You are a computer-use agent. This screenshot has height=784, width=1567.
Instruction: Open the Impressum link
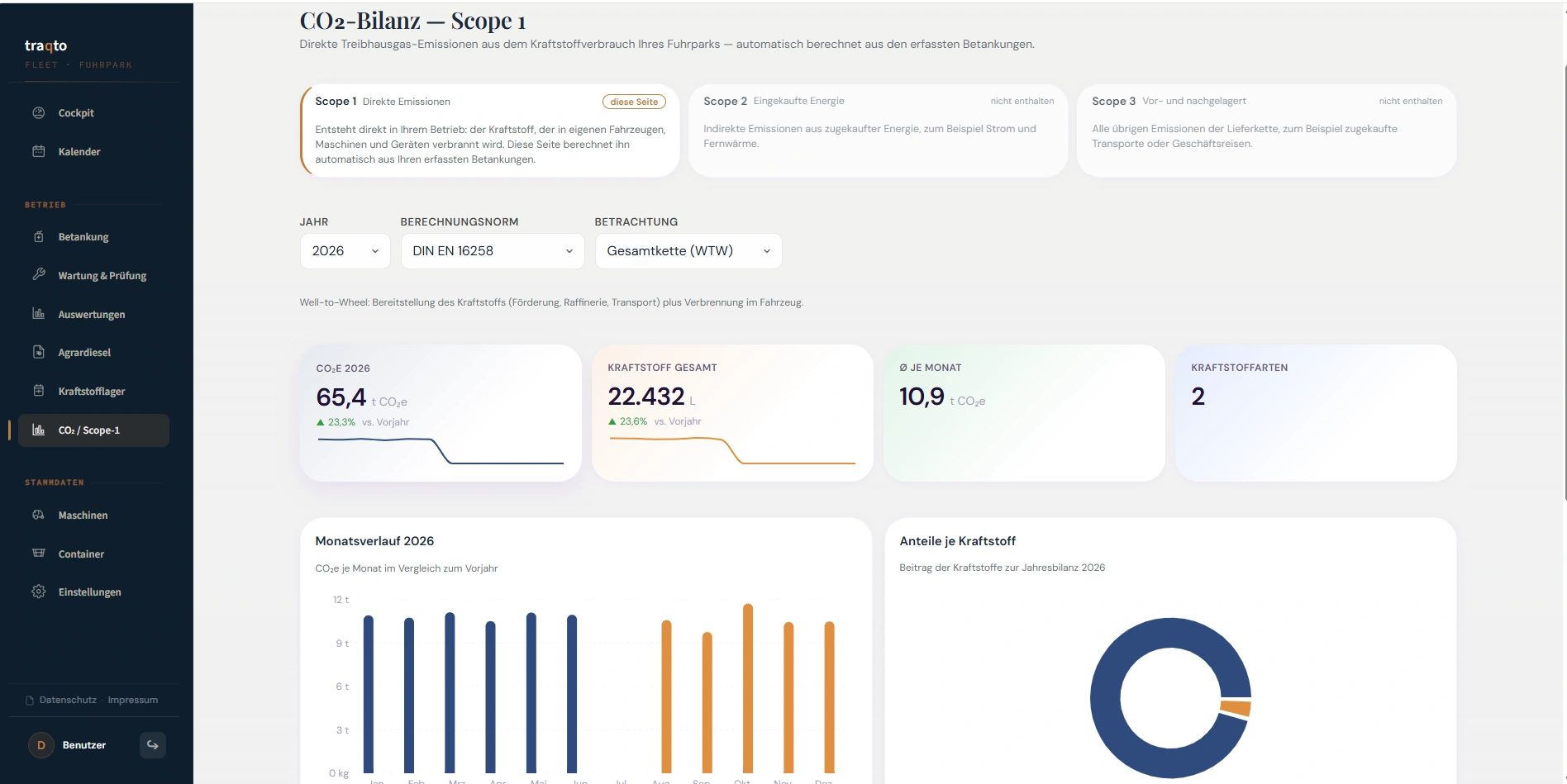(132, 700)
